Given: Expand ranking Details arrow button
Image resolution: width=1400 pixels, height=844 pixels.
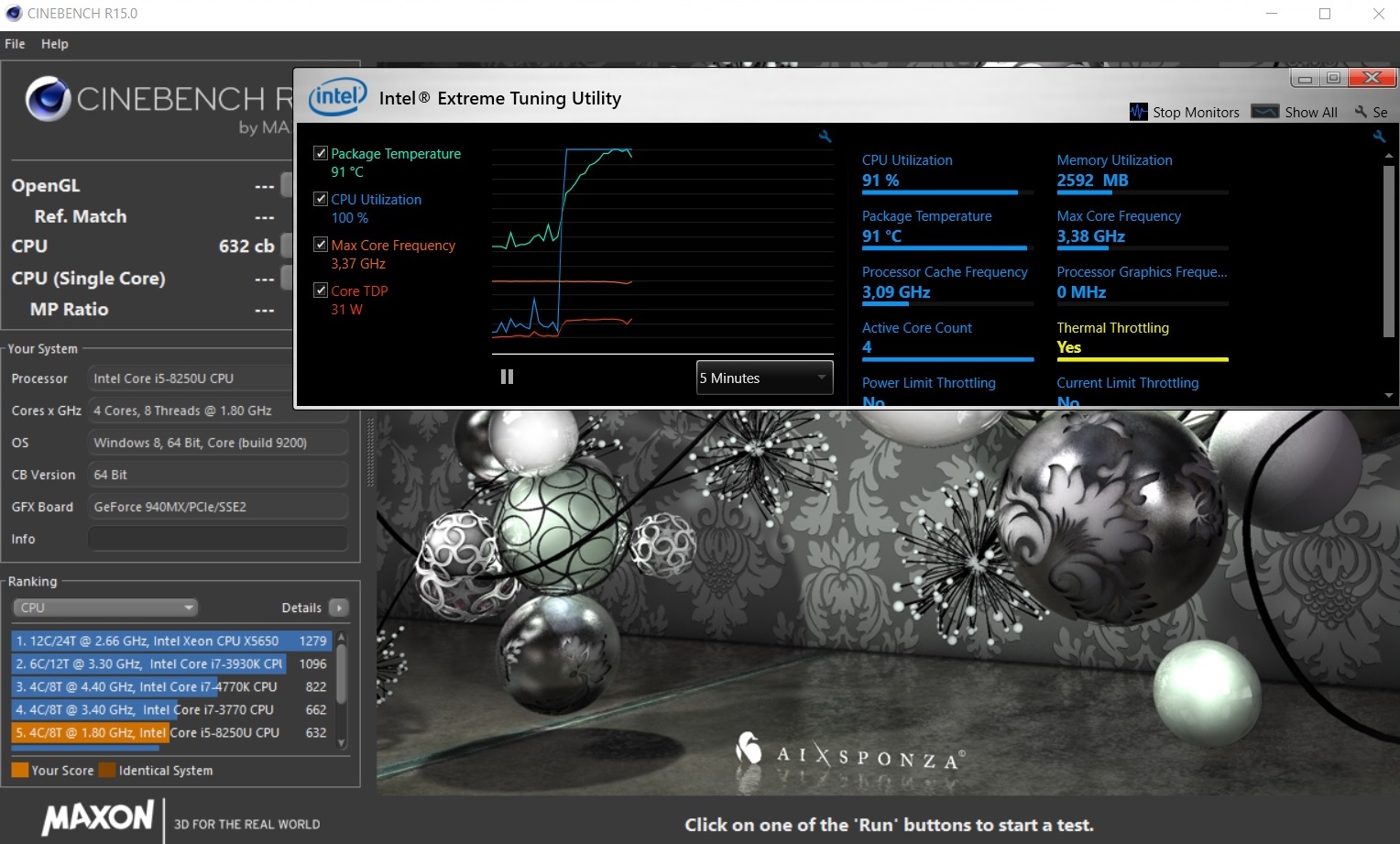Looking at the screenshot, I should 338,608.
